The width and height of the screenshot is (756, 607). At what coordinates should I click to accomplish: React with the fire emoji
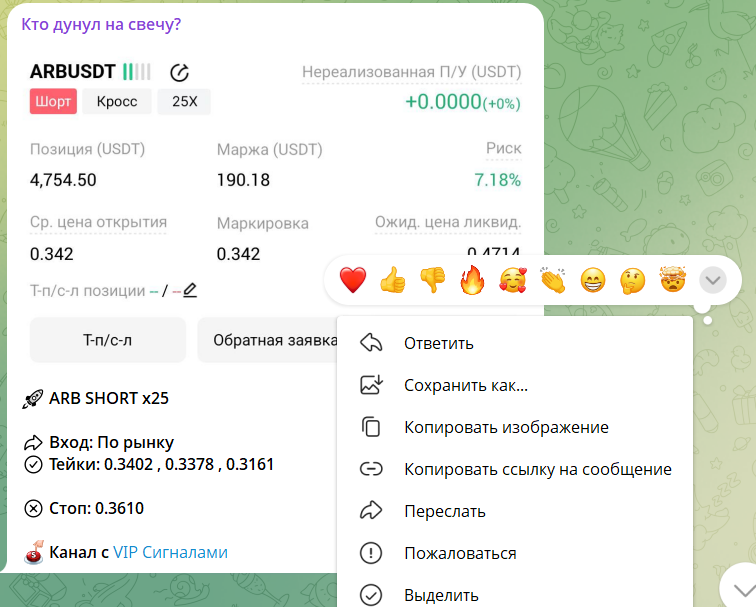[x=472, y=280]
